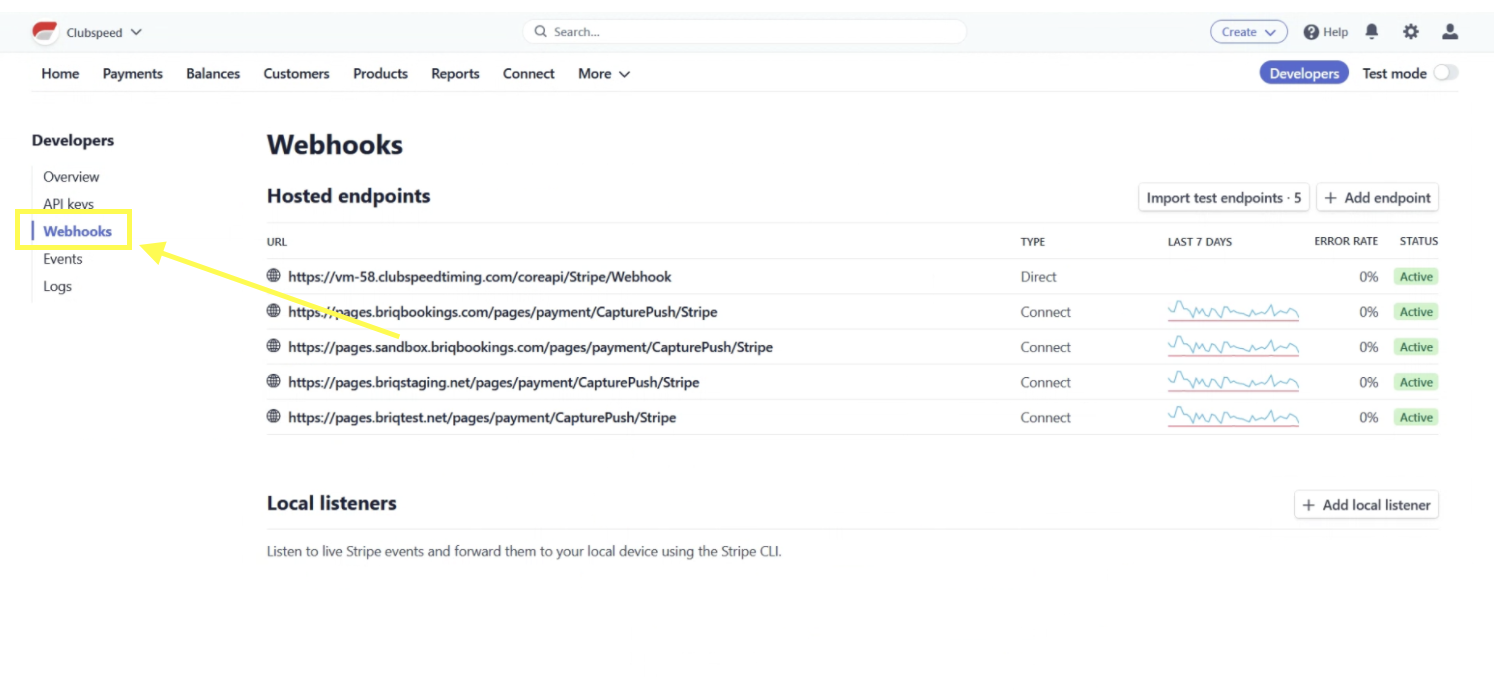The image size is (1506, 694).
Task: Switch to the Balances tab
Action: point(213,74)
